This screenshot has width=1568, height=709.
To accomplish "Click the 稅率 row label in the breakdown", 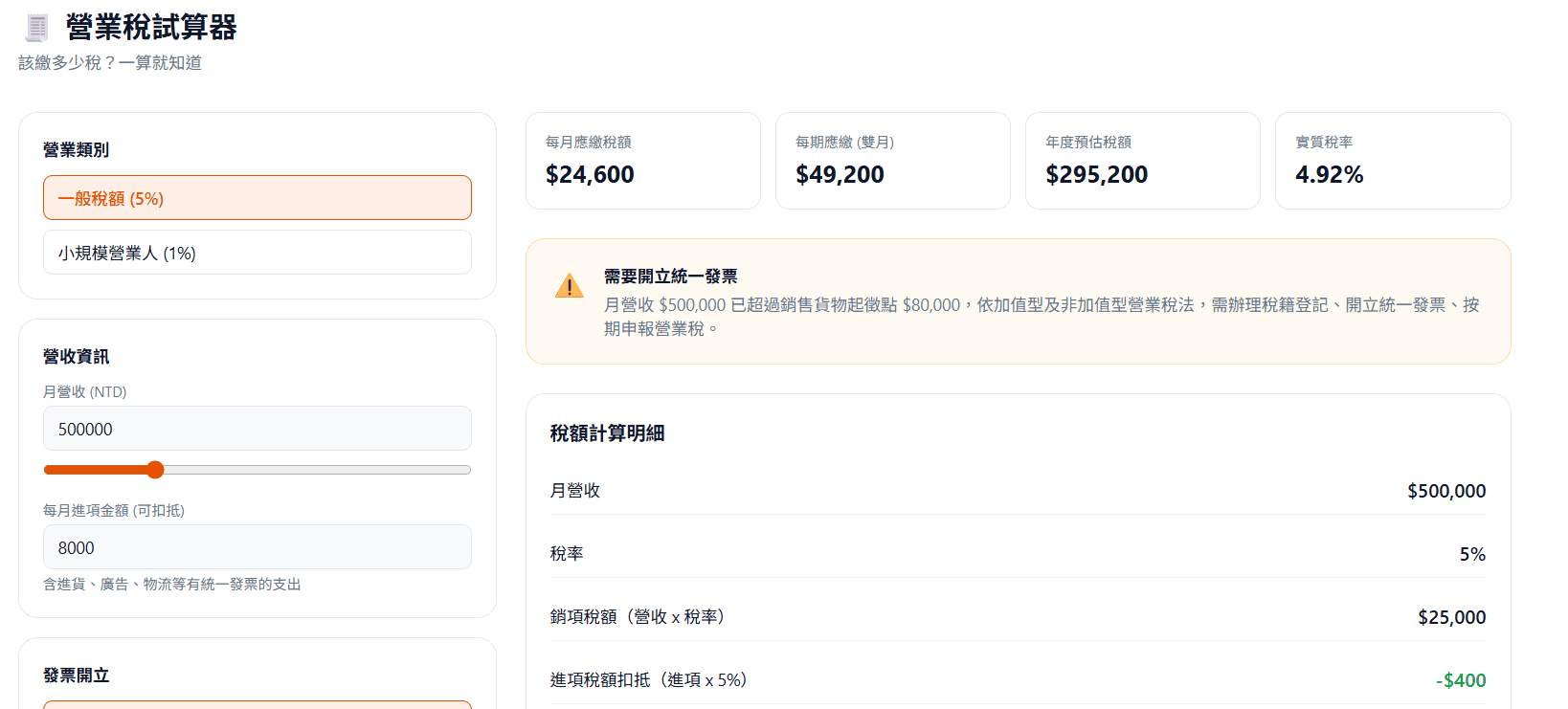I will pyautogui.click(x=567, y=554).
